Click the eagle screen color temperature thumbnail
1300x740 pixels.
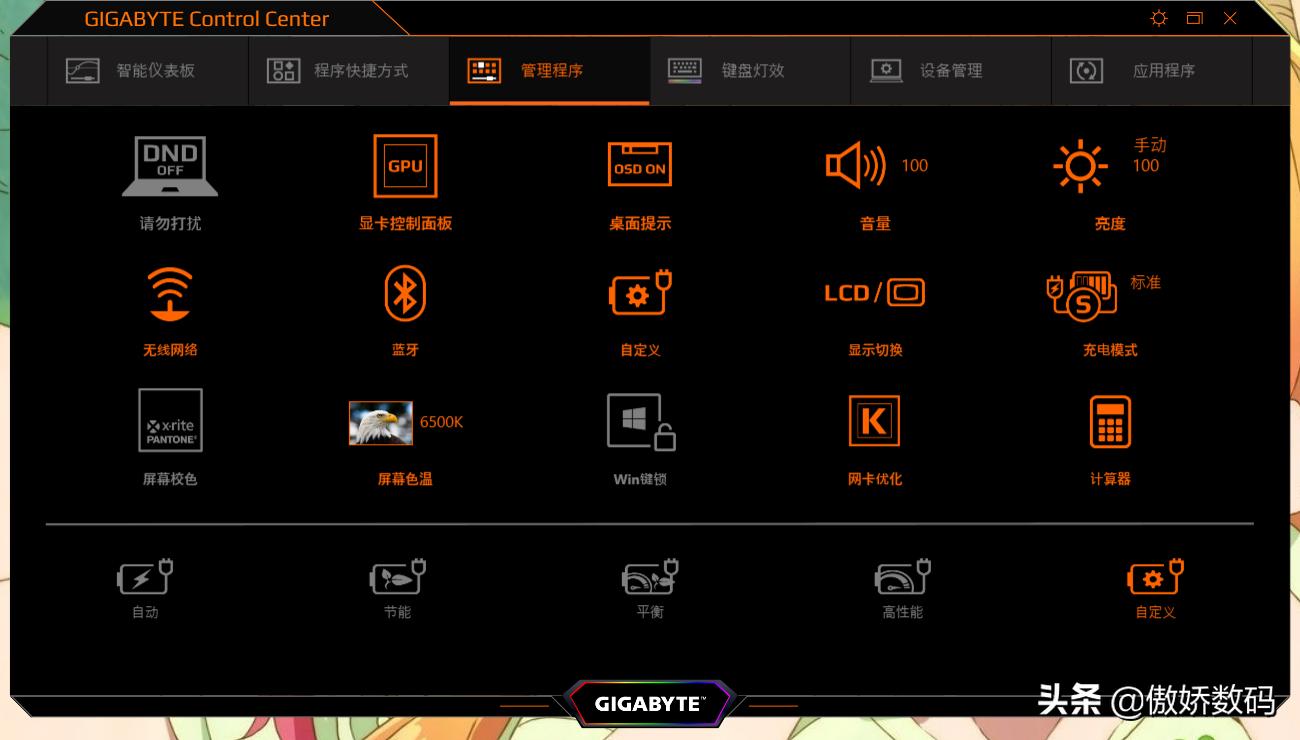coord(380,423)
